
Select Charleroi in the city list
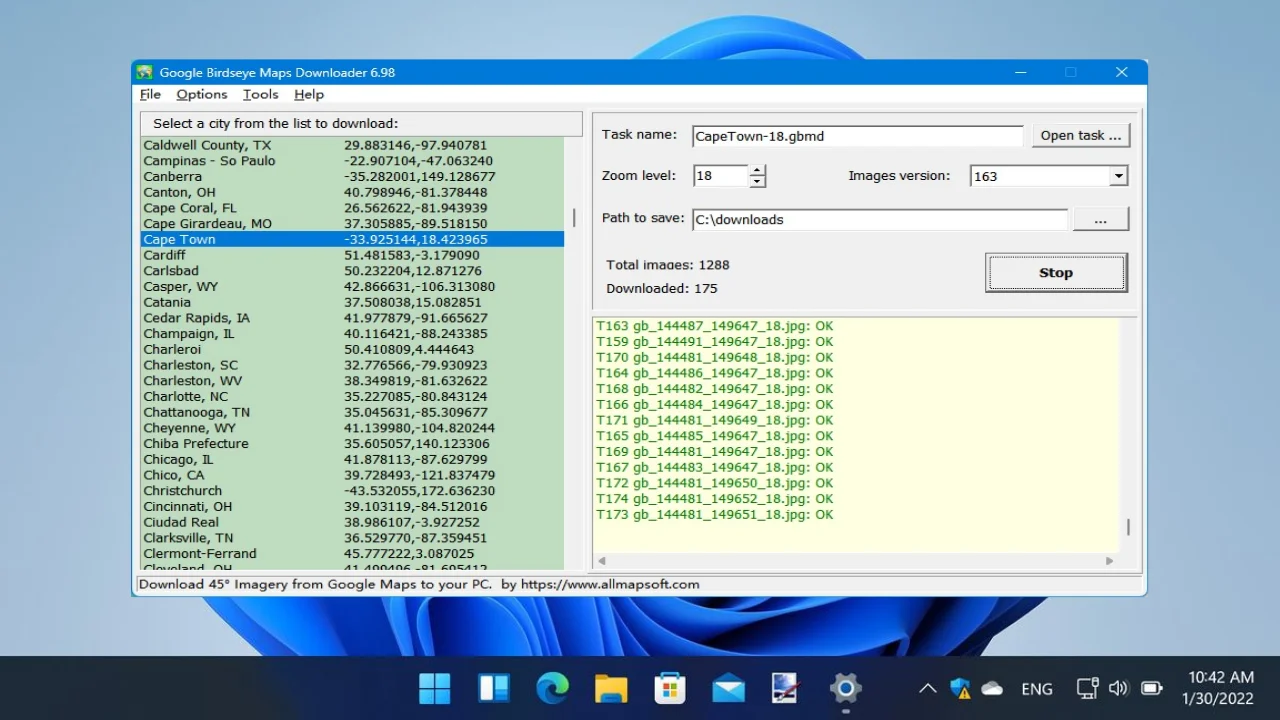tap(352, 350)
